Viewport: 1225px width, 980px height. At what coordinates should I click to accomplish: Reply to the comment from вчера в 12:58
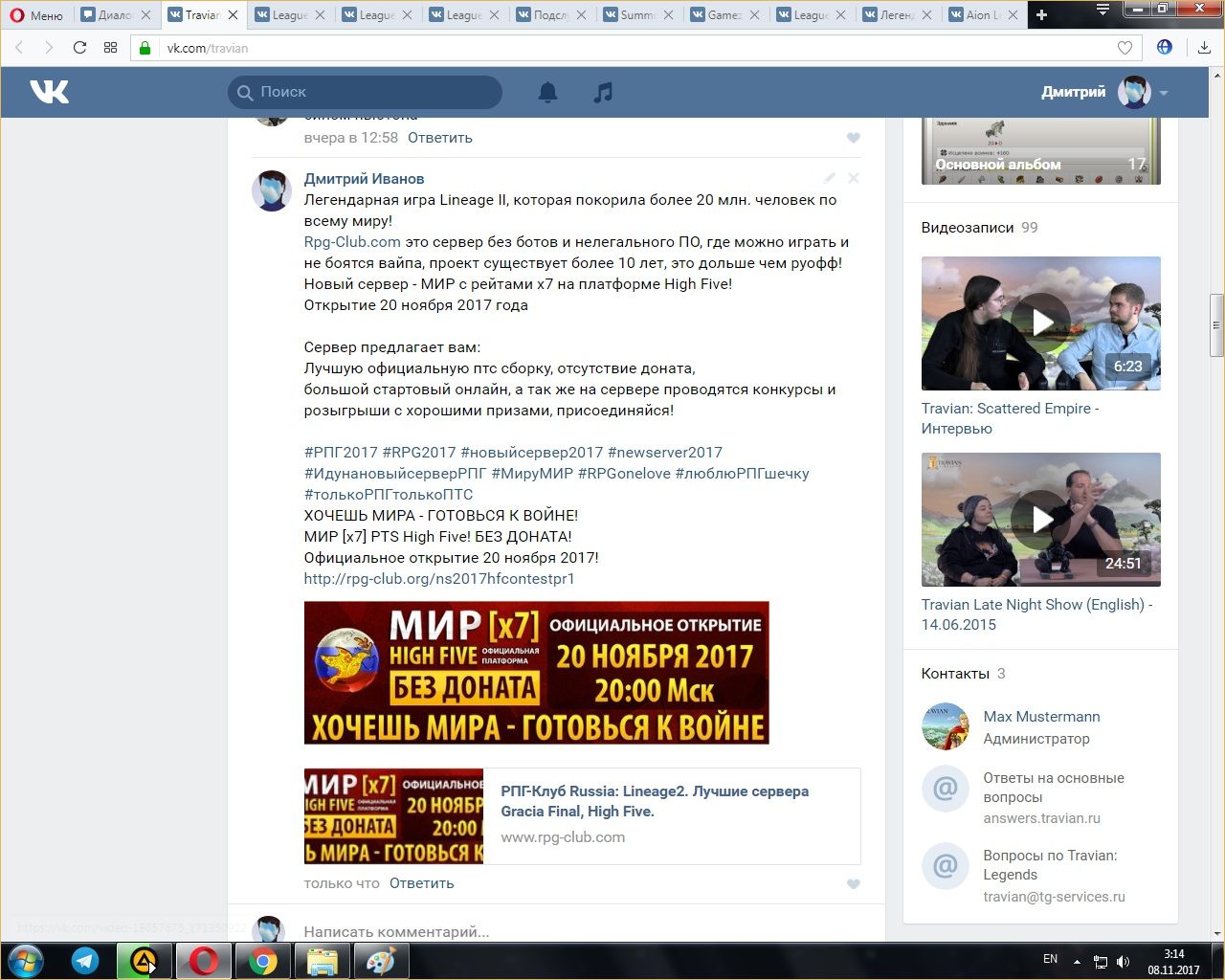(x=440, y=138)
